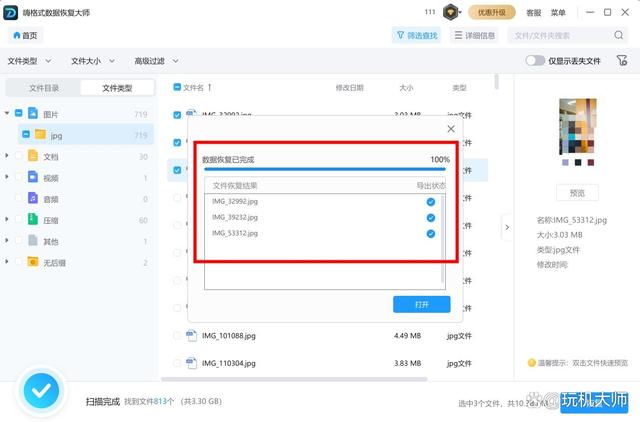Go to the 首页 home button
The width and height of the screenshot is (640, 422).
pos(25,36)
